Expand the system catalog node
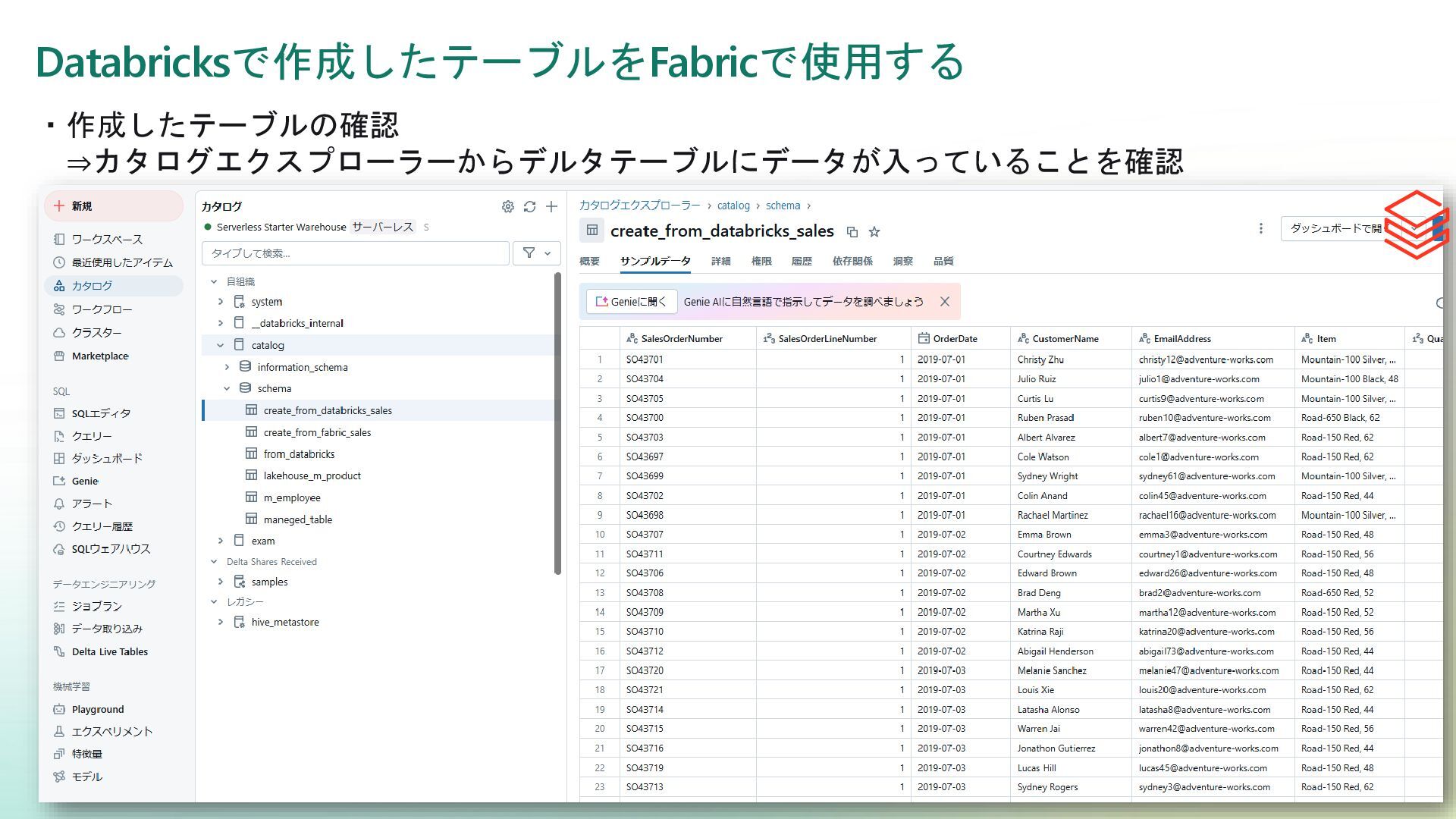Screen dimensions: 1456x819 [221, 302]
